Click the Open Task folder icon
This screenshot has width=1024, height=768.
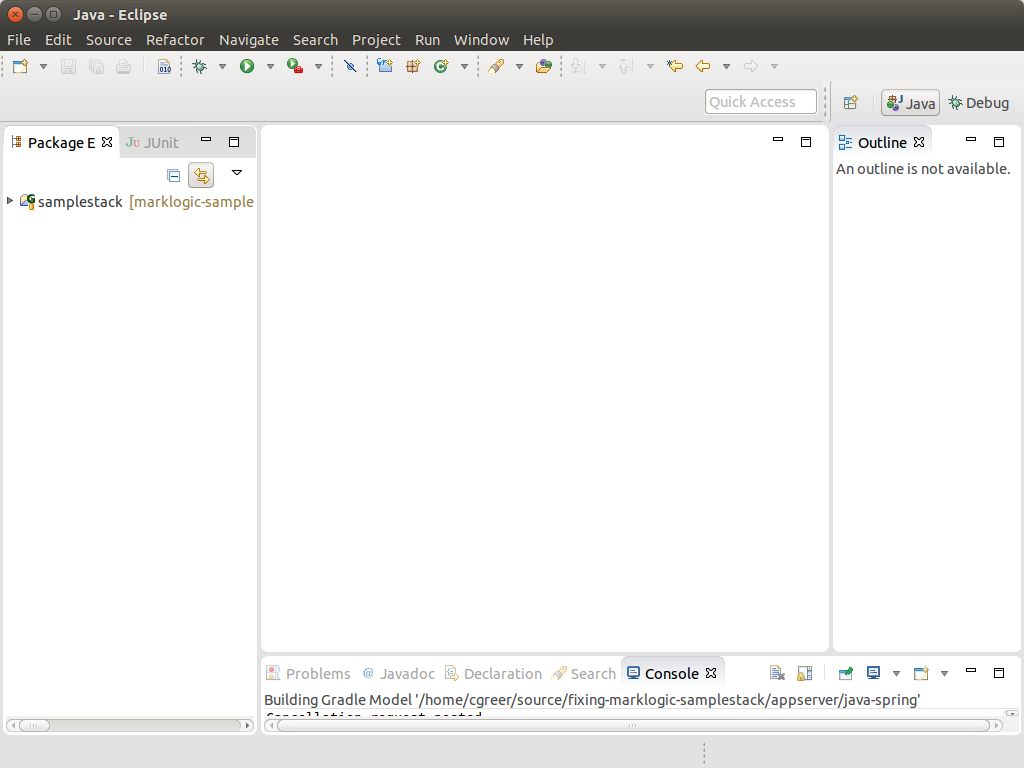[544, 66]
